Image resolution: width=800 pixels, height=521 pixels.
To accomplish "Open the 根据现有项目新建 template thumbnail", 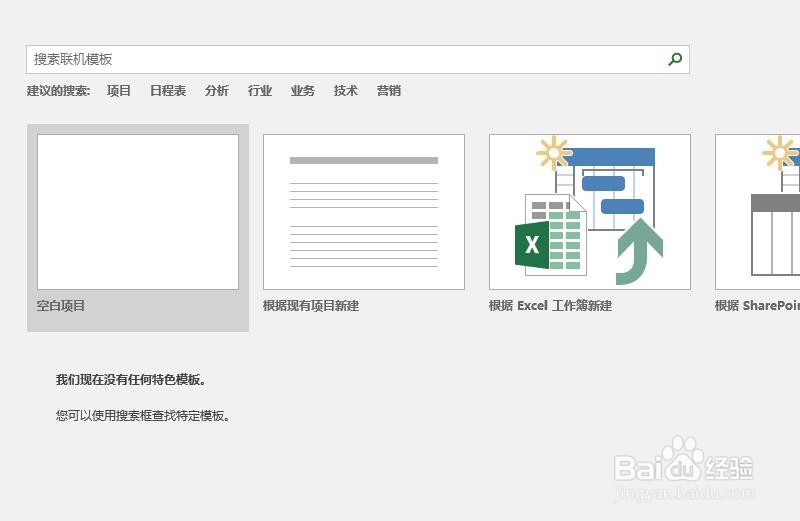I will click(364, 212).
